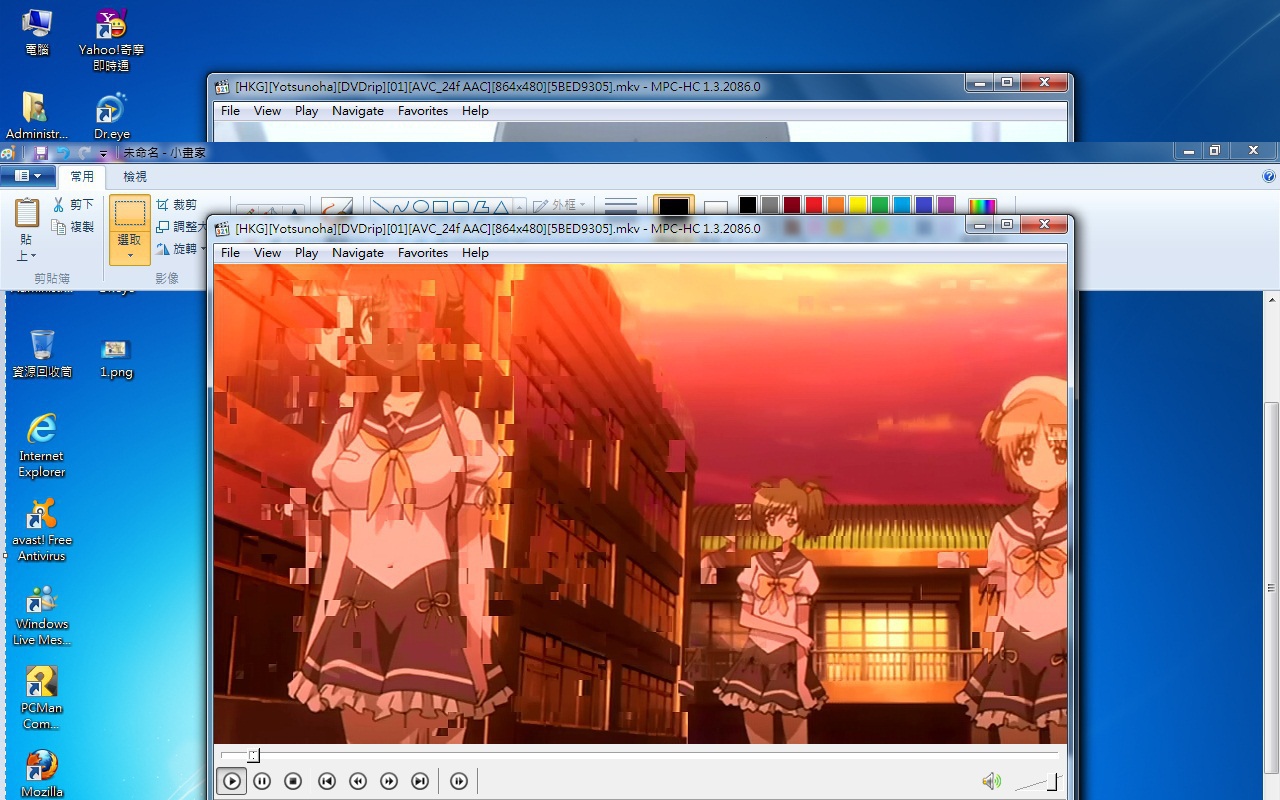Click Paint's vertical scrollbar thumb
The image size is (1280, 800).
(1272, 588)
